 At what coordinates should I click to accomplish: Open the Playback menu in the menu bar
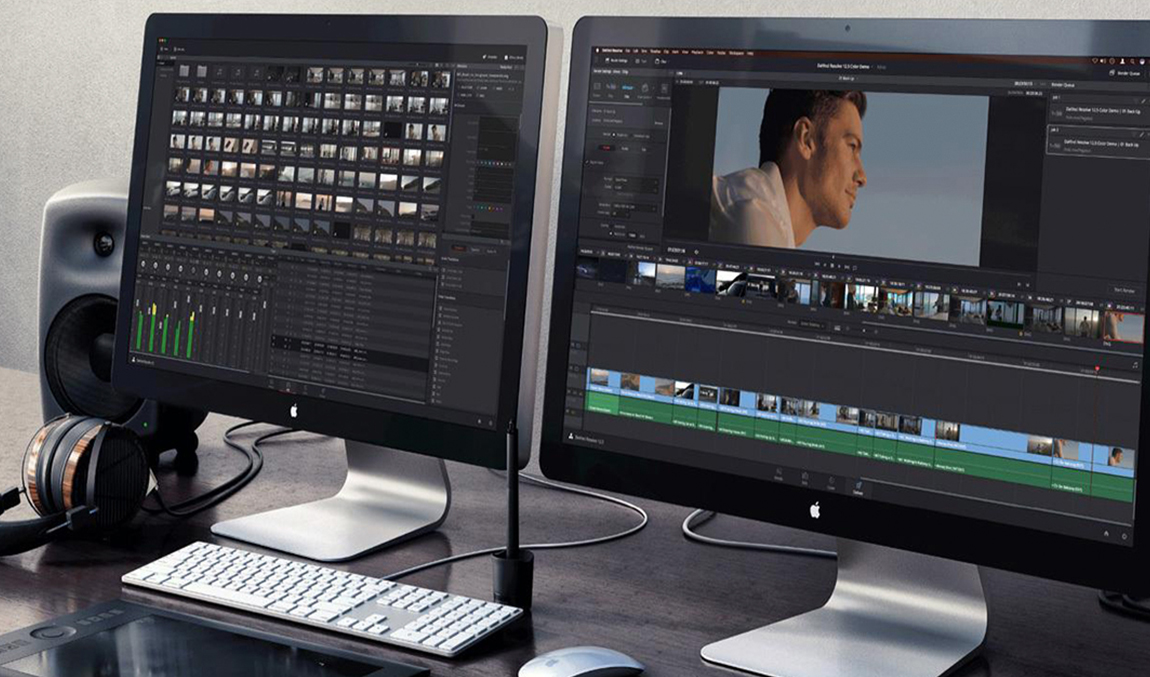point(697,52)
